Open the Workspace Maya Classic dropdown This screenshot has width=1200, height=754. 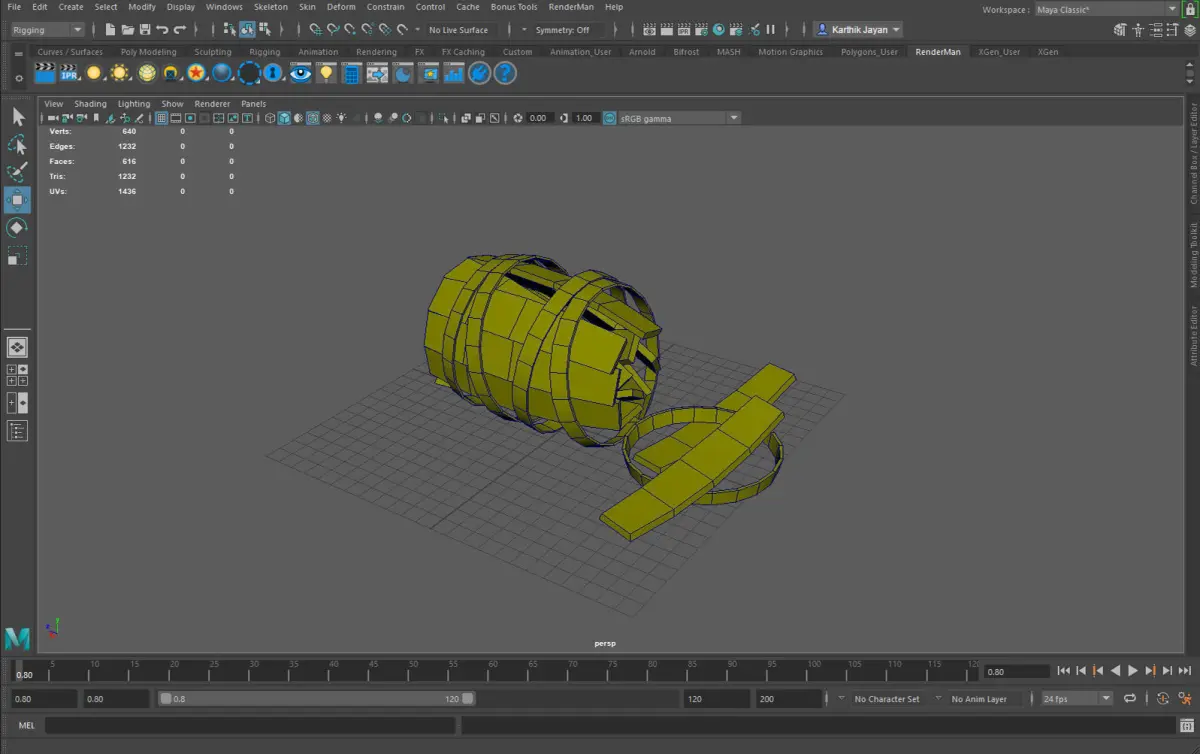pyautogui.click(x=1105, y=9)
